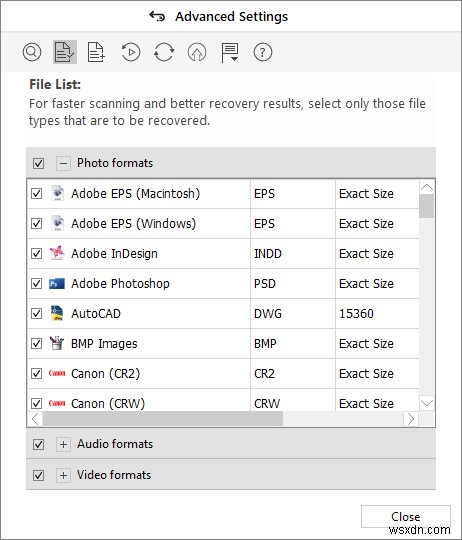Select the File List checklist icon

tap(65, 52)
